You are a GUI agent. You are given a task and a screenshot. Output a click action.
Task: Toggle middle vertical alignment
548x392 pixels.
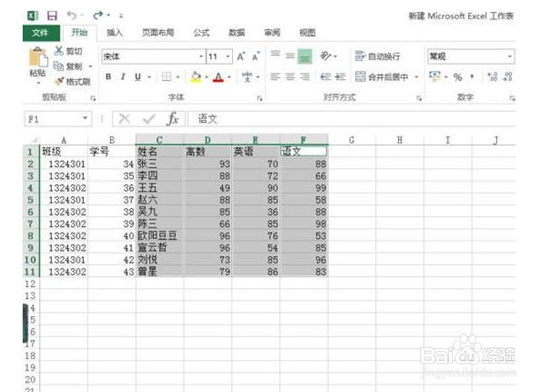(x=290, y=56)
